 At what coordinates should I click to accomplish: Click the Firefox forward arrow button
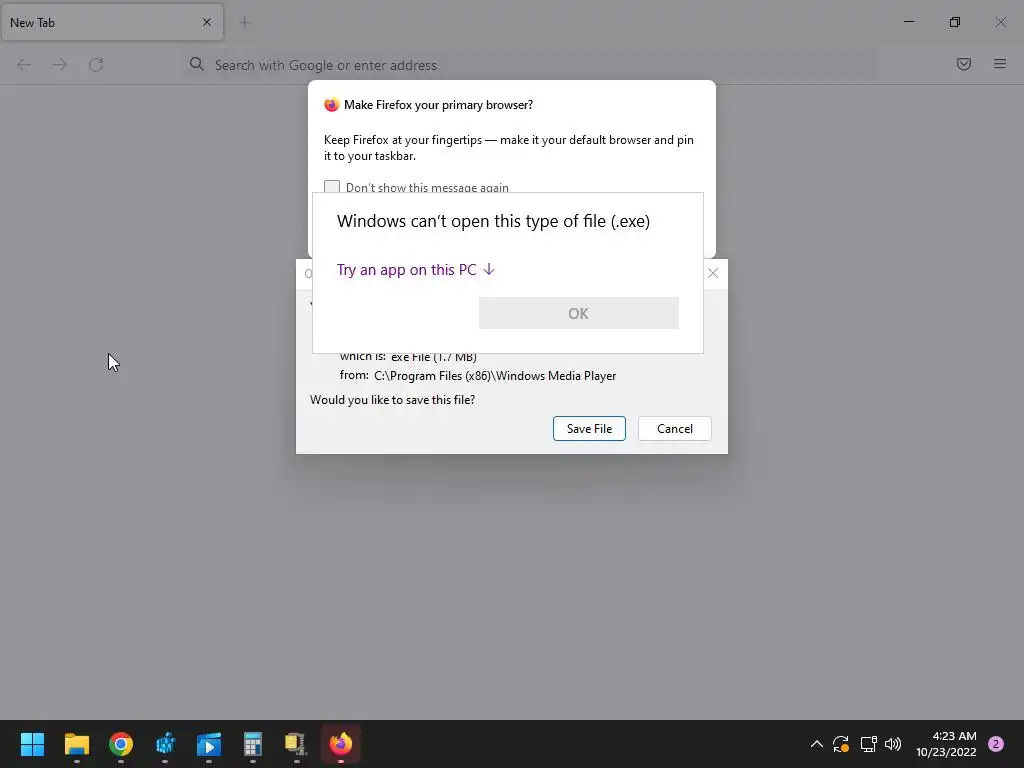(x=59, y=65)
